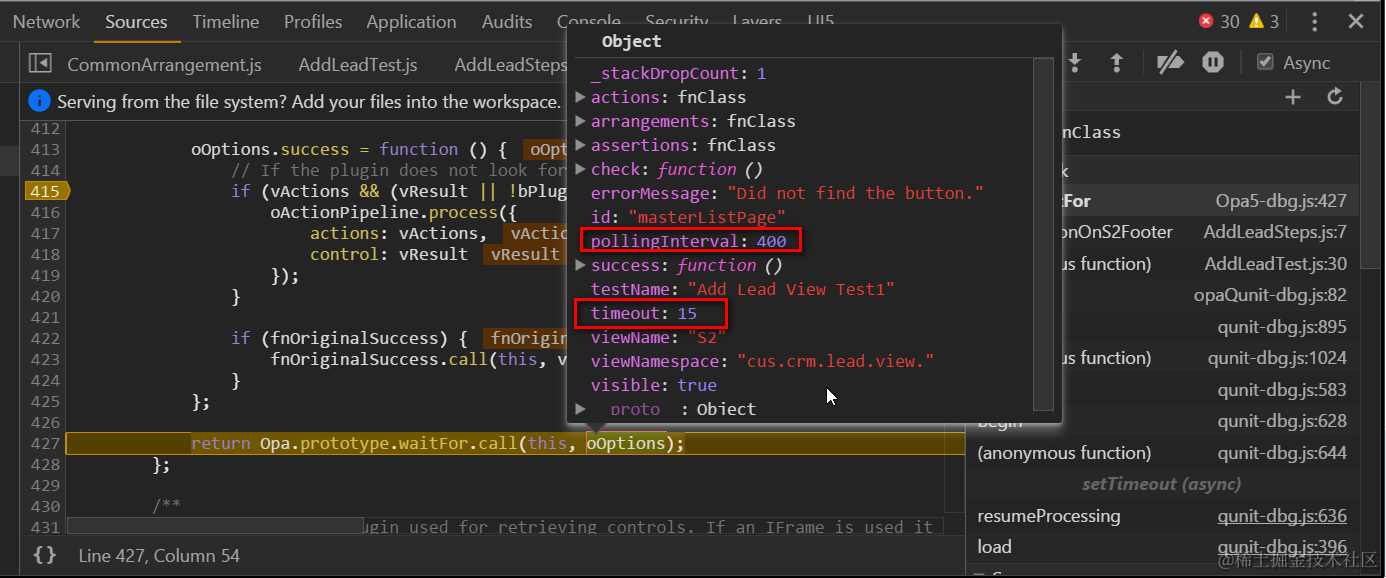Deactivate breakpoints with the slashed arrow icon
Image resolution: width=1386 pixels, height=578 pixels.
point(1170,62)
